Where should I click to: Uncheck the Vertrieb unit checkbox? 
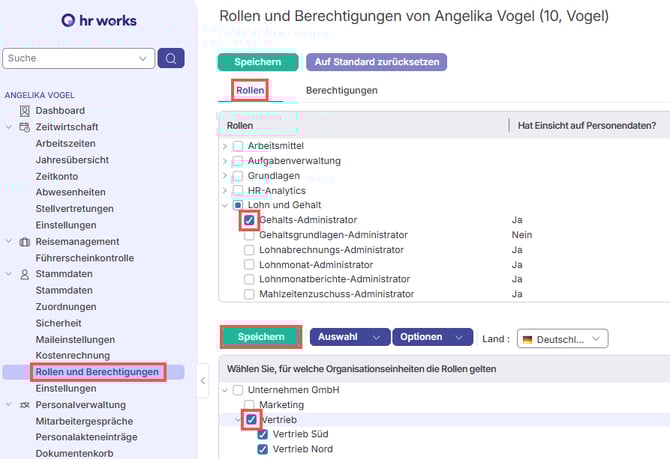pyautogui.click(x=251, y=420)
